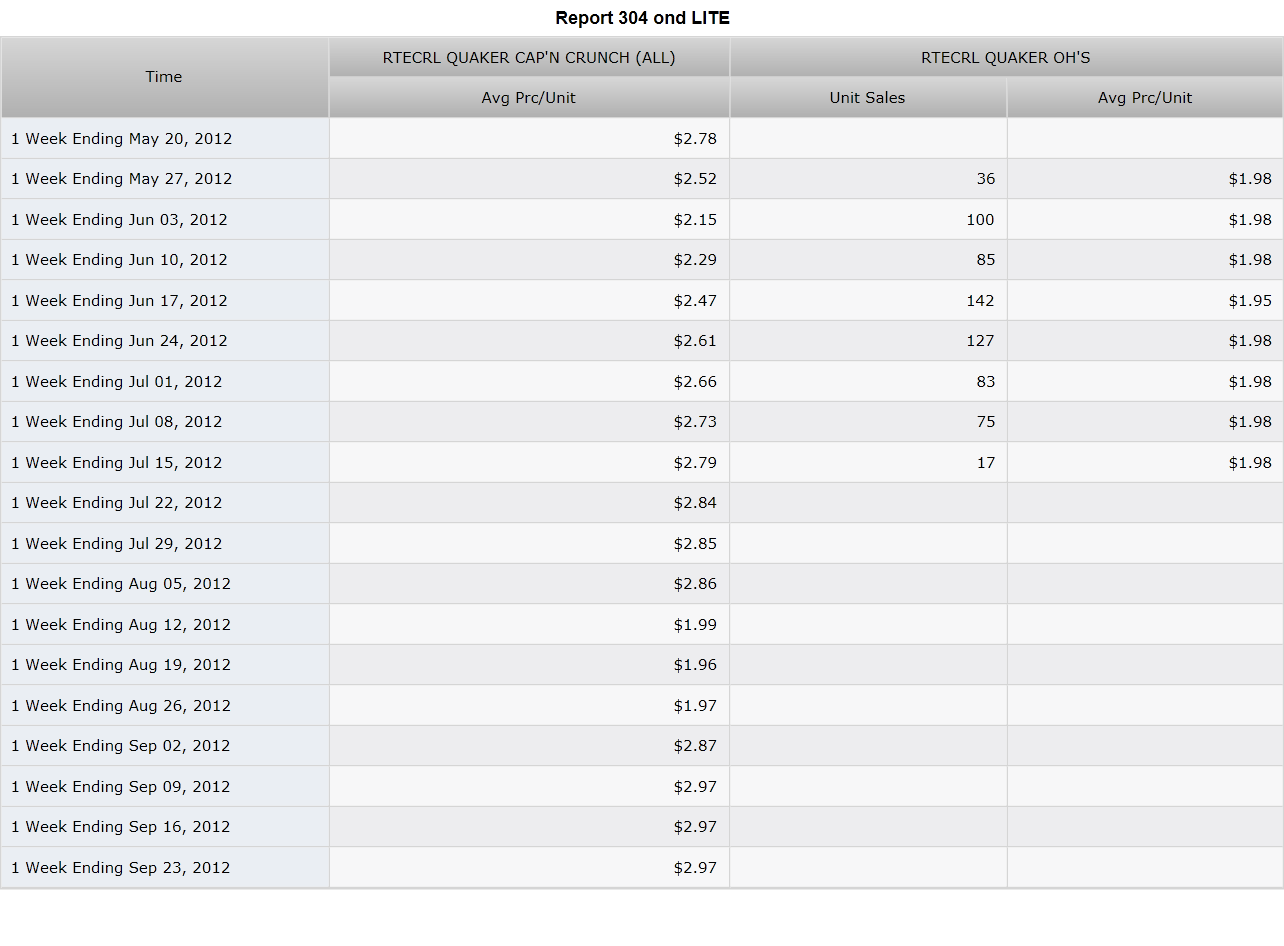1284x946 pixels.
Task: Click the $2.52 price cell
Action: [x=529, y=179]
